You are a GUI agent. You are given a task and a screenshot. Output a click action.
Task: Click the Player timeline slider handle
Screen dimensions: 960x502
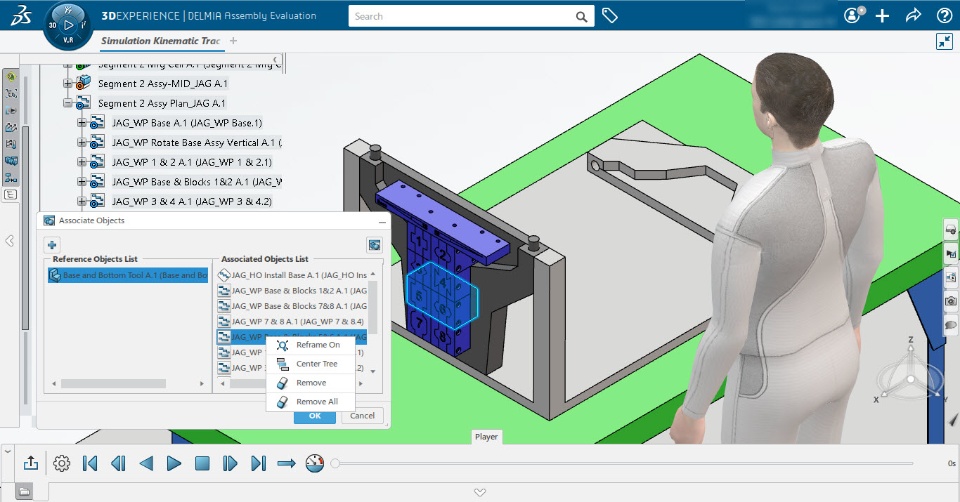pyautogui.click(x=335, y=463)
